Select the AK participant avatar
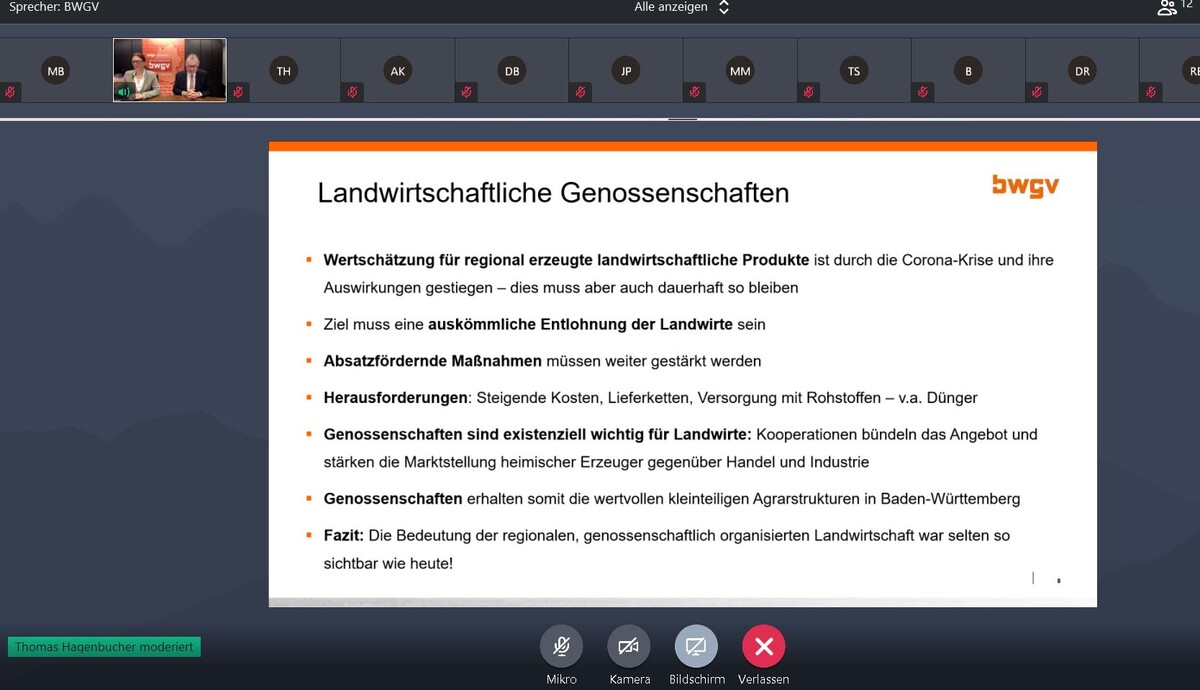Screen dimensions: 1200x690 398,71
